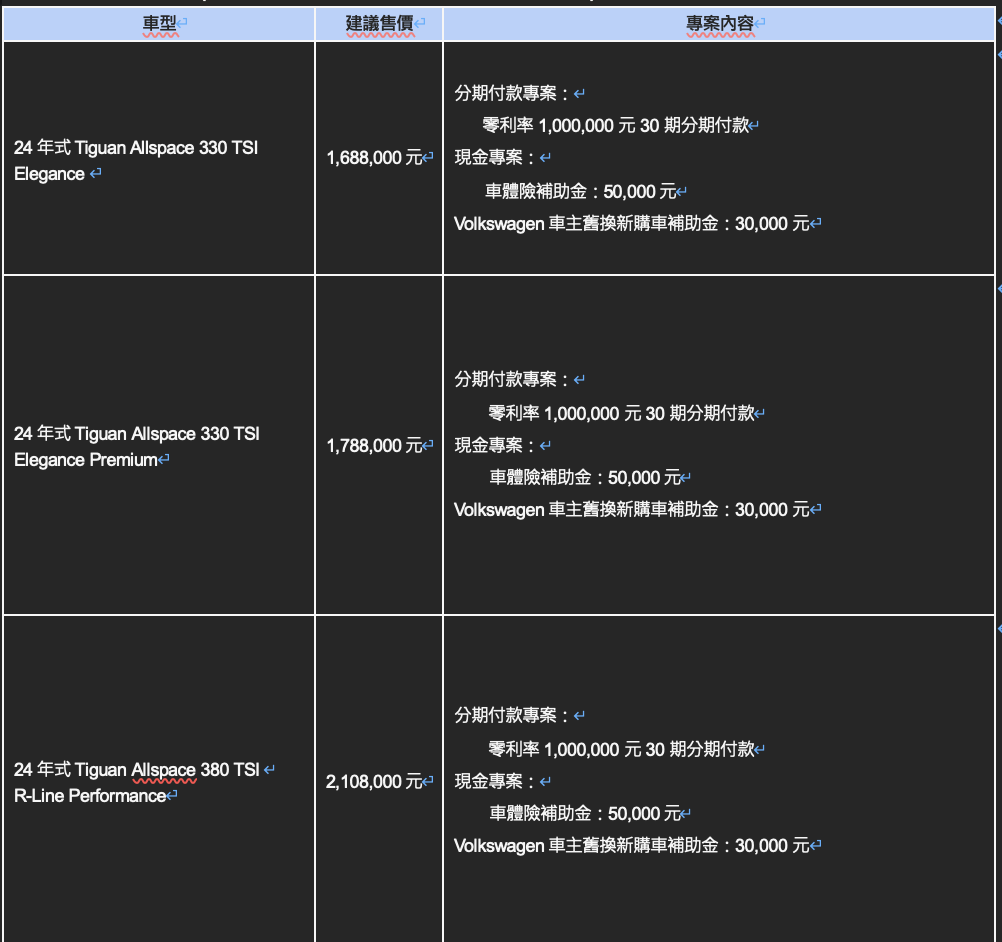Click 分期付款專案 in the first row
1002x942 pixels.
pos(512,93)
